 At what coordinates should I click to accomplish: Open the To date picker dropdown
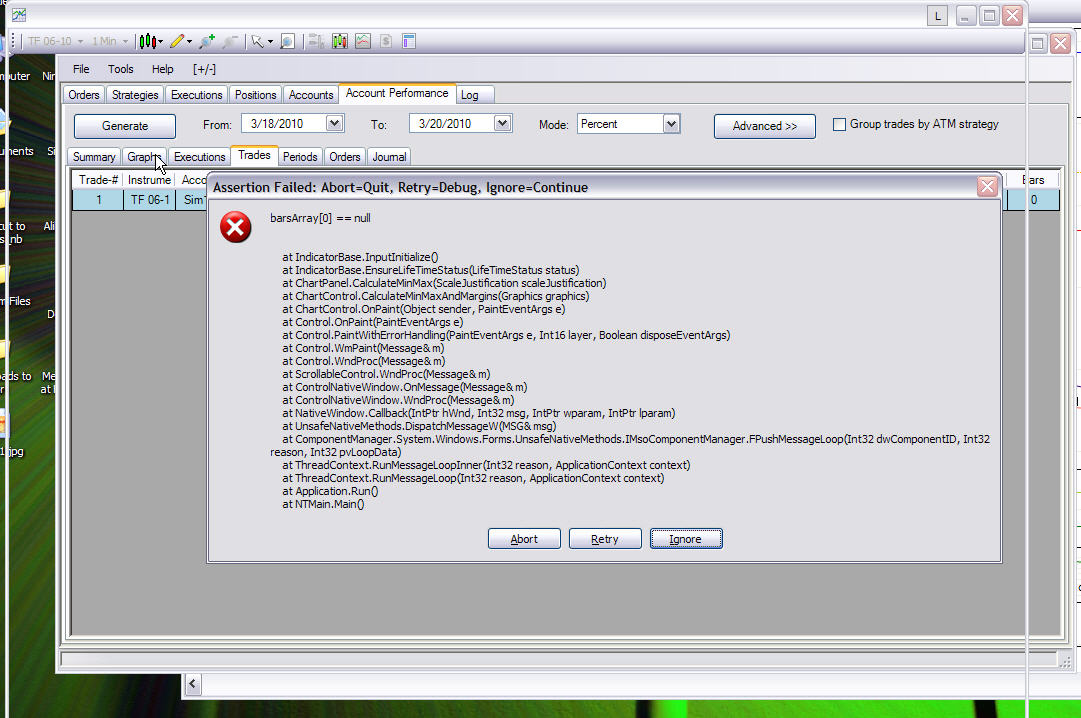point(503,123)
